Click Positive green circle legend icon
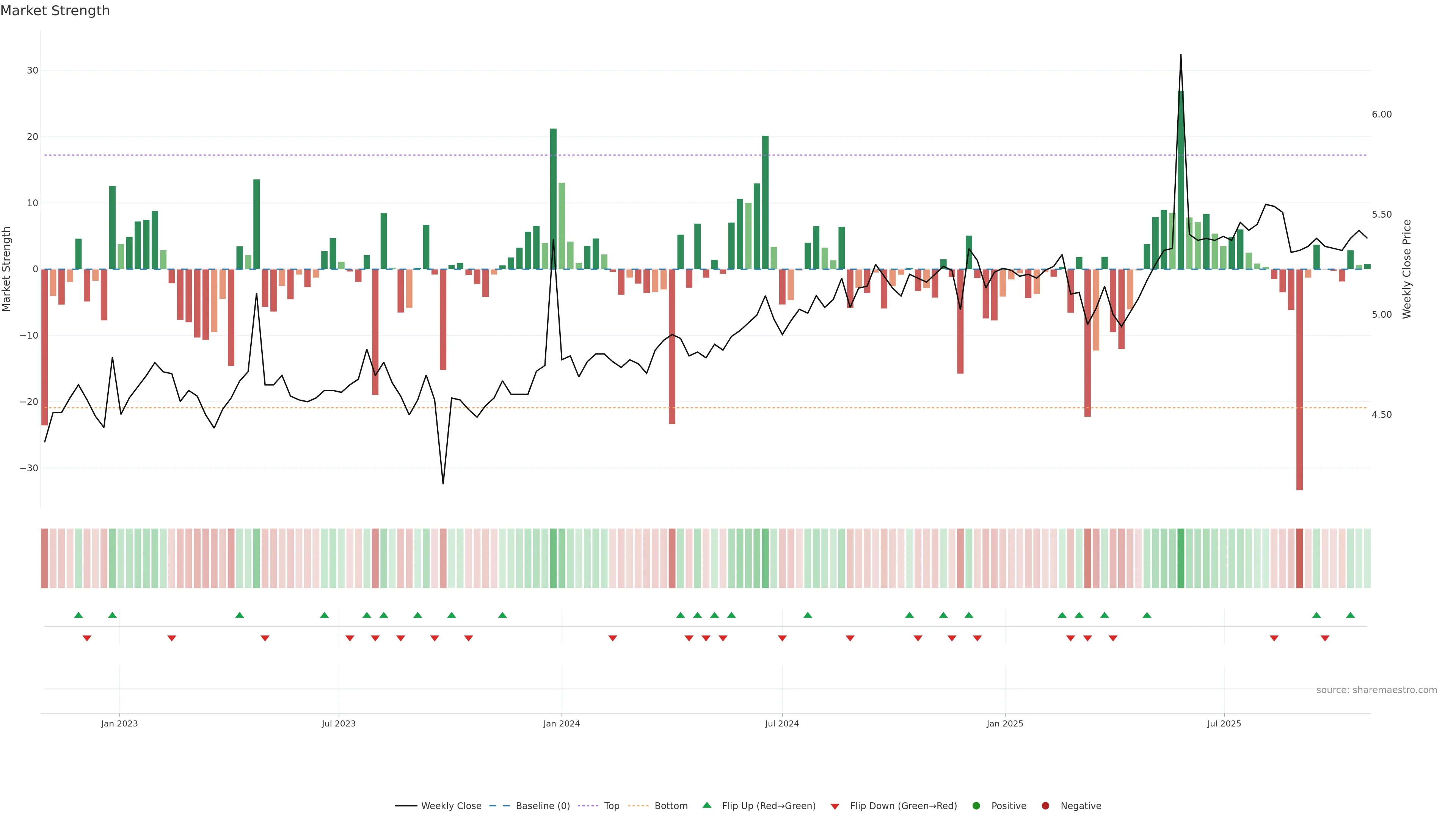This screenshot has height=819, width=1456. 976,805
